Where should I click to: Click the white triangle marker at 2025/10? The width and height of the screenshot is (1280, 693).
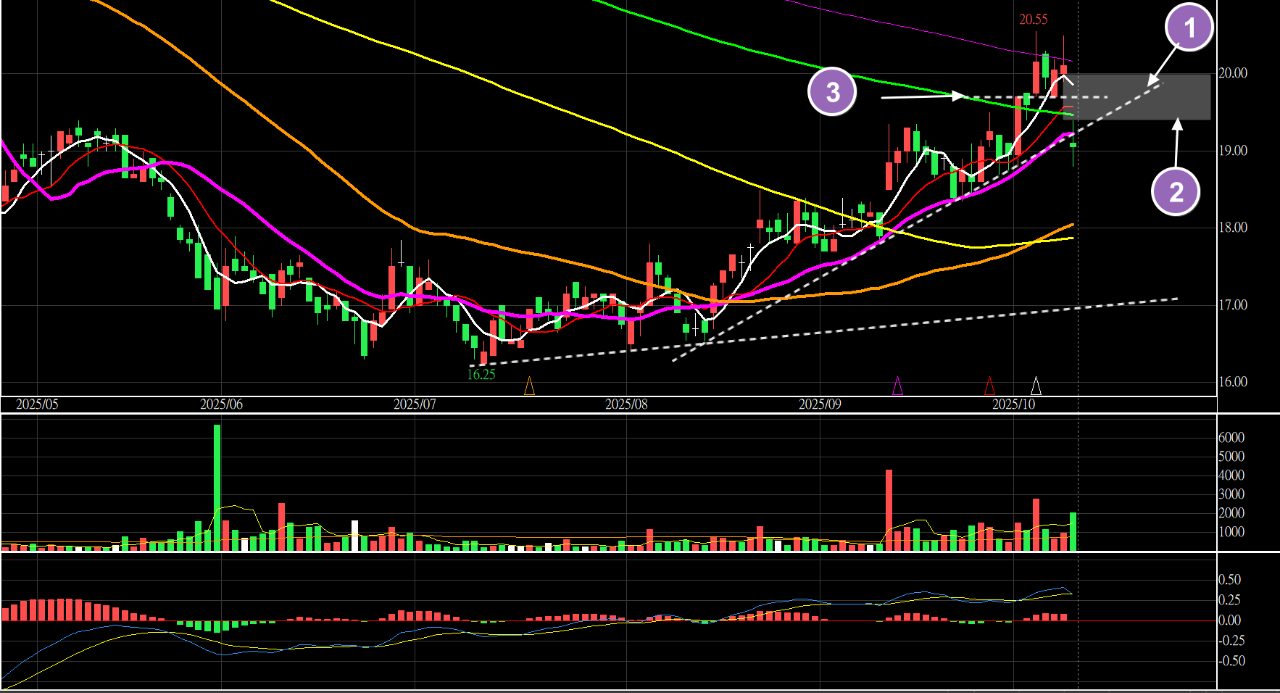1037,386
